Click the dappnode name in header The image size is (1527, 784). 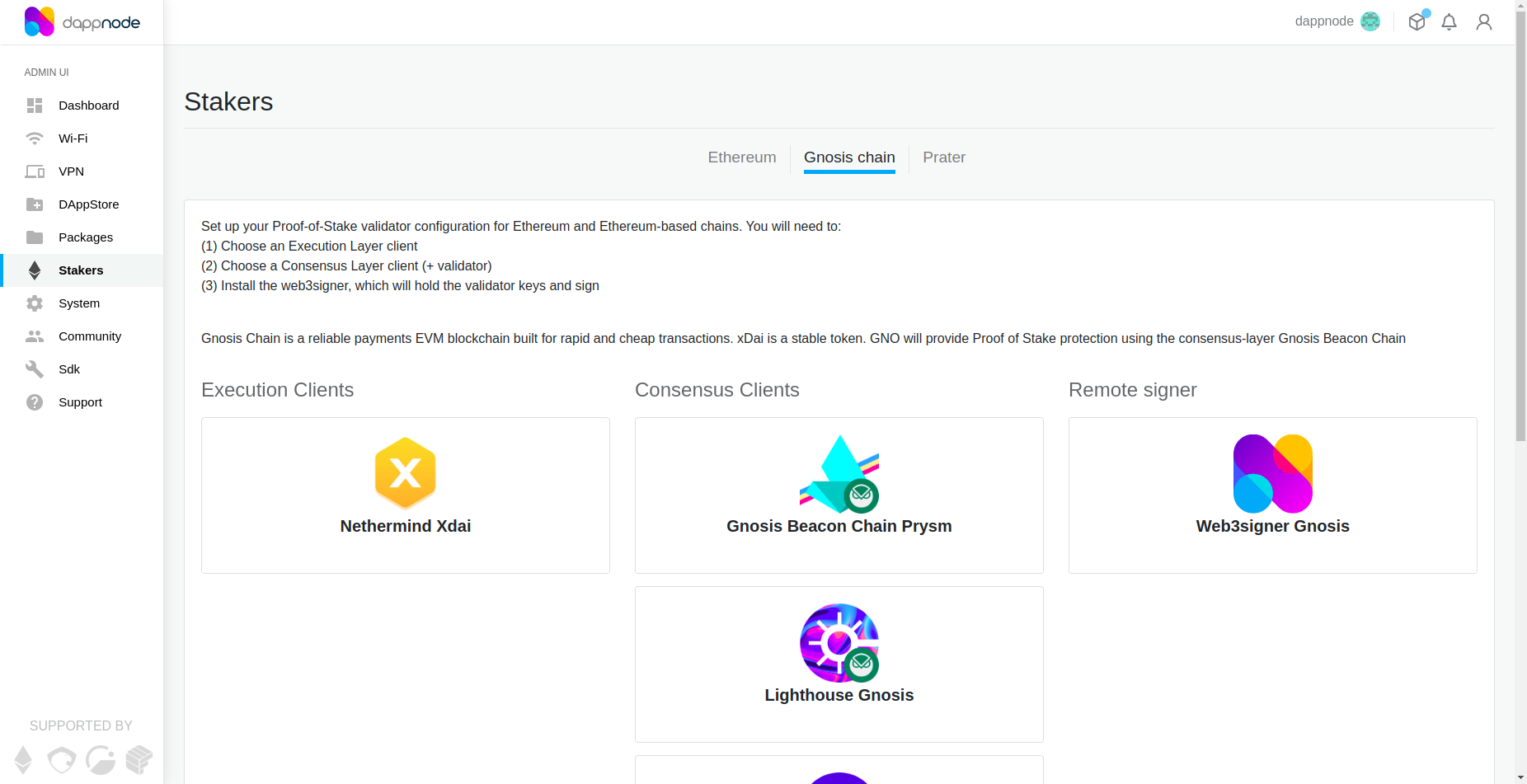click(1324, 21)
